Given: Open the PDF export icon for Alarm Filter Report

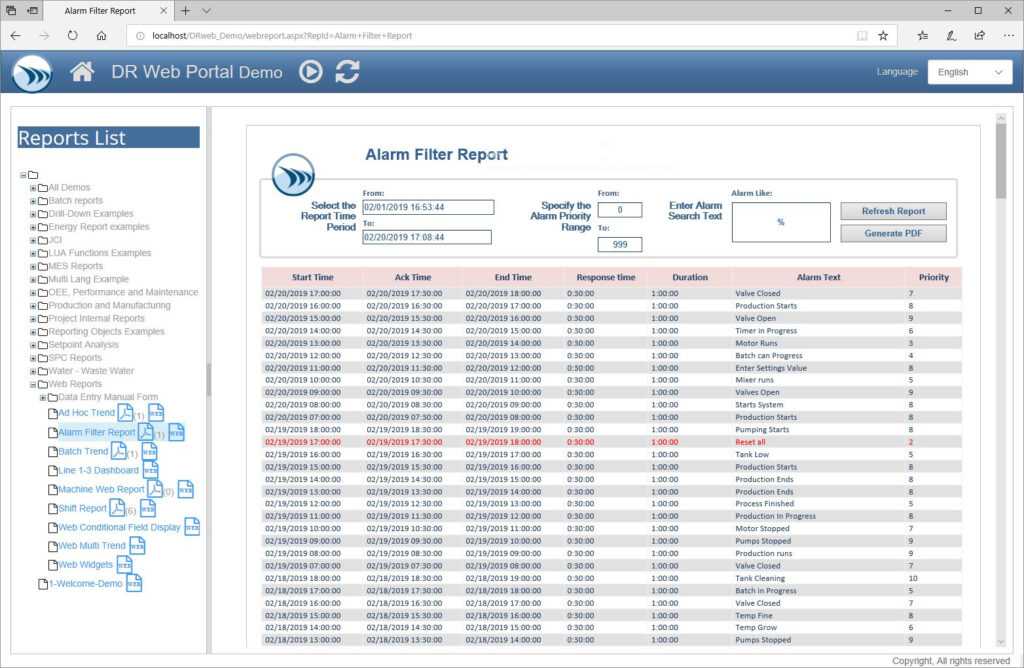Looking at the screenshot, I should pos(145,434).
